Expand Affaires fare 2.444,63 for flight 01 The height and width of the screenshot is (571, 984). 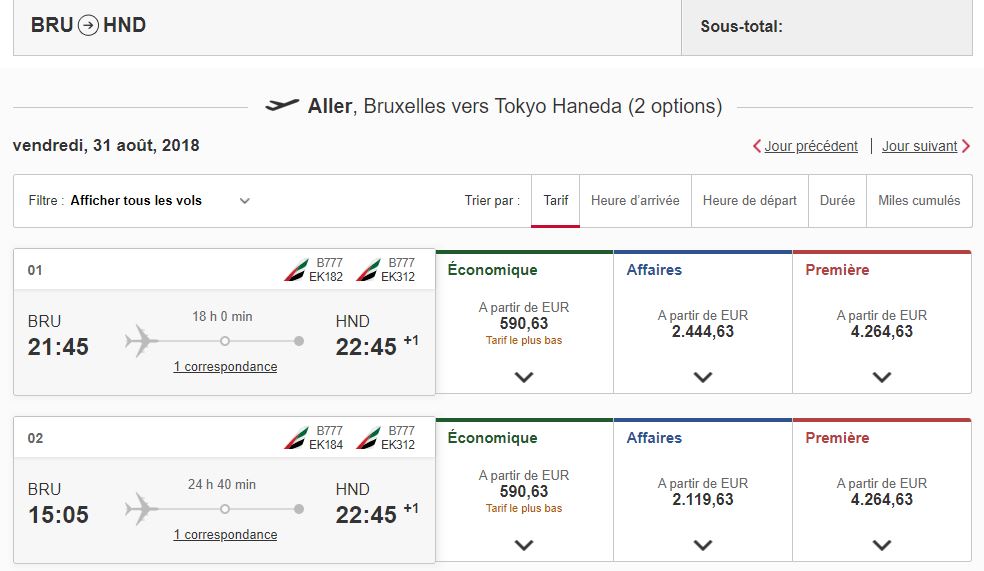[x=703, y=377]
